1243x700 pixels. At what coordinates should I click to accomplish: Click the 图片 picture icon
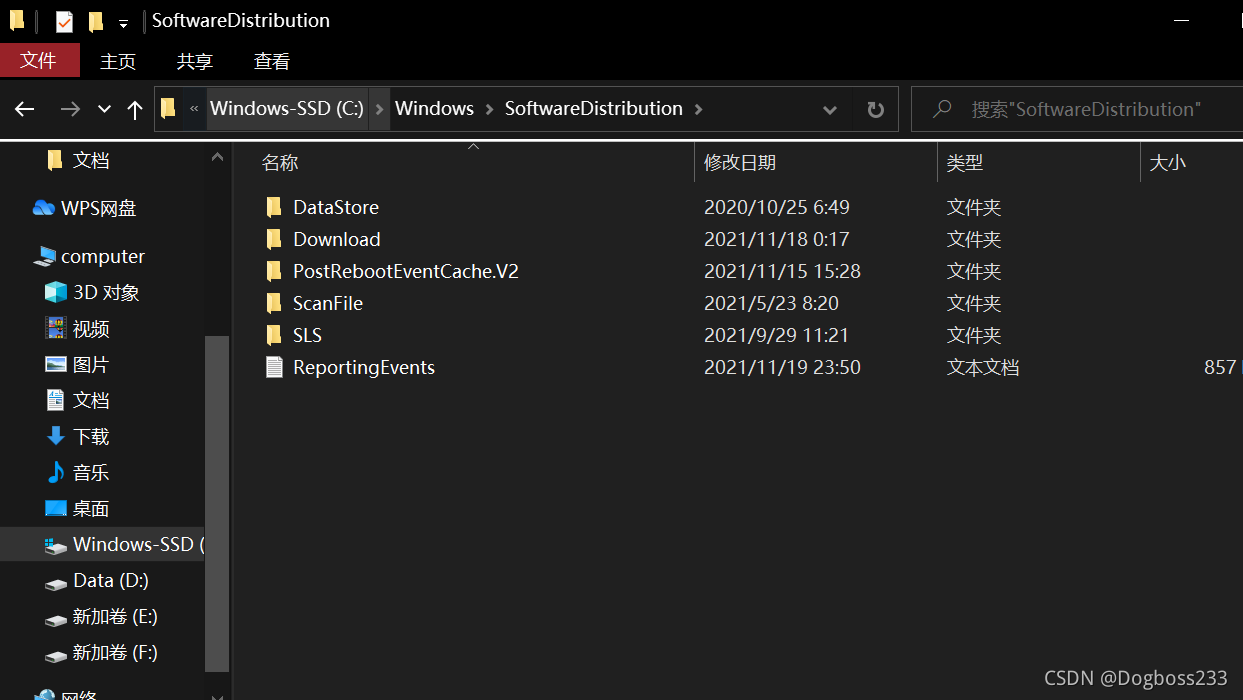tap(56, 364)
